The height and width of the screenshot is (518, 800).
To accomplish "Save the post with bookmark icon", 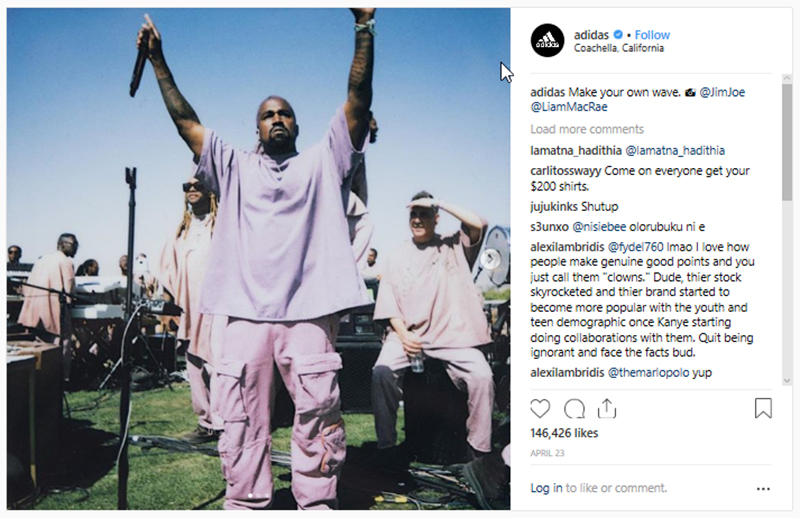I will (763, 408).
